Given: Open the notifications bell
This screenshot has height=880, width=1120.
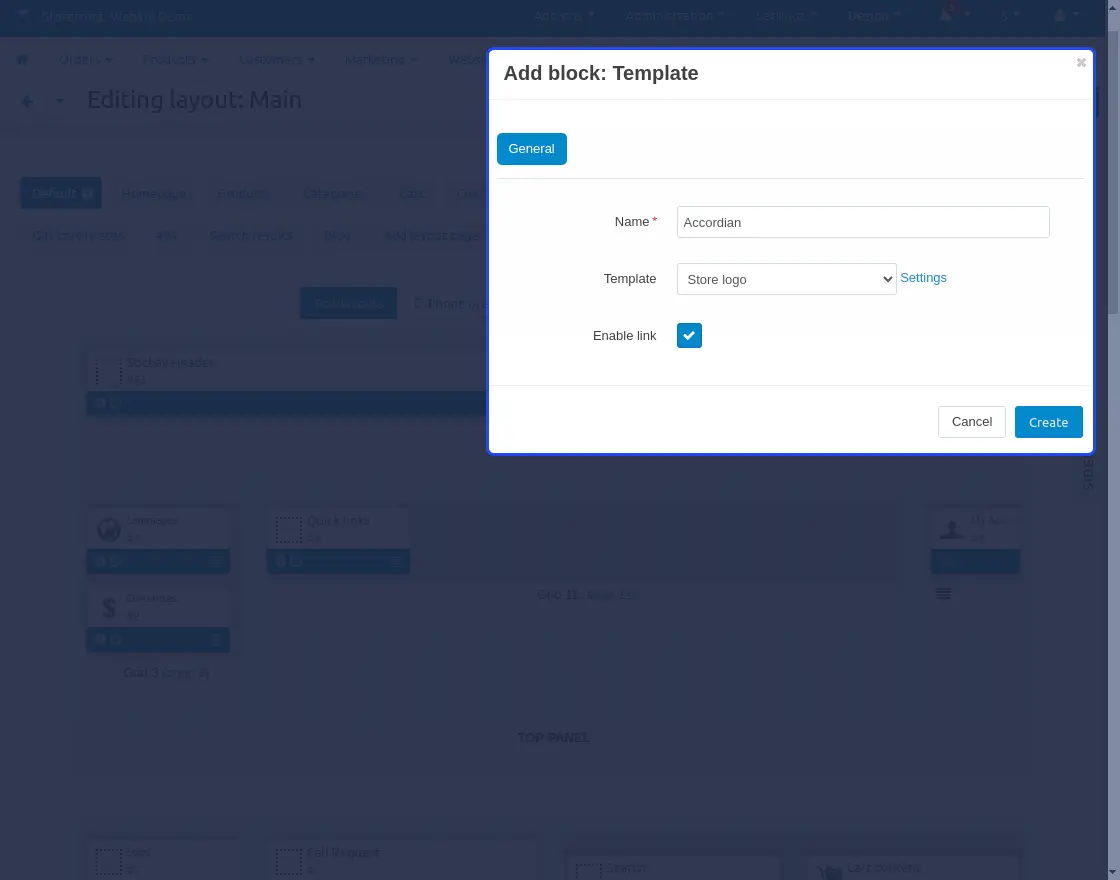Looking at the screenshot, I should [x=949, y=14].
